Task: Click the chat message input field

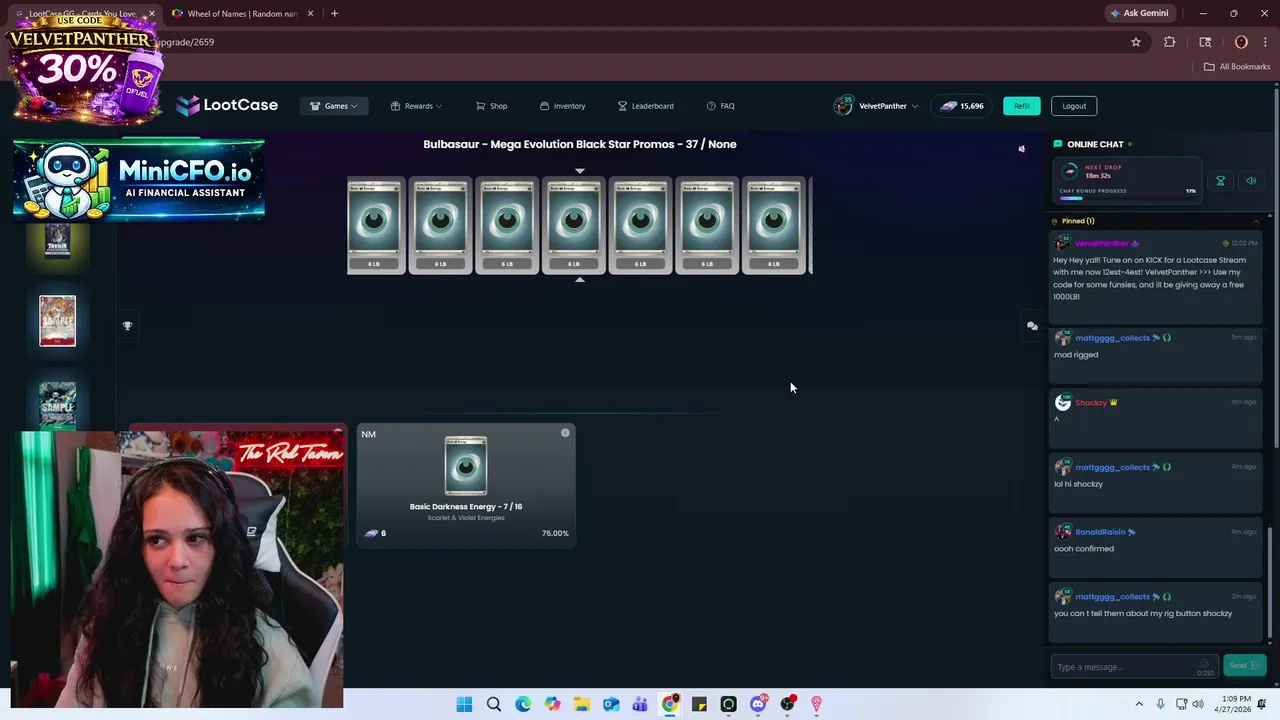Action: coord(1135,667)
